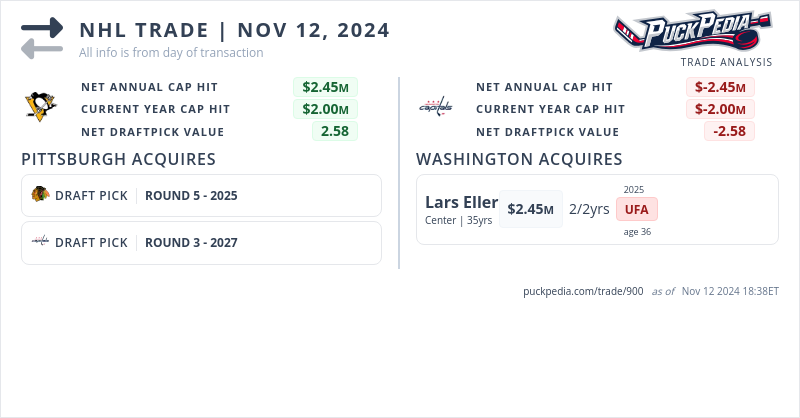Click Pittsburgh's $2.00M current year cap hit

(325, 109)
